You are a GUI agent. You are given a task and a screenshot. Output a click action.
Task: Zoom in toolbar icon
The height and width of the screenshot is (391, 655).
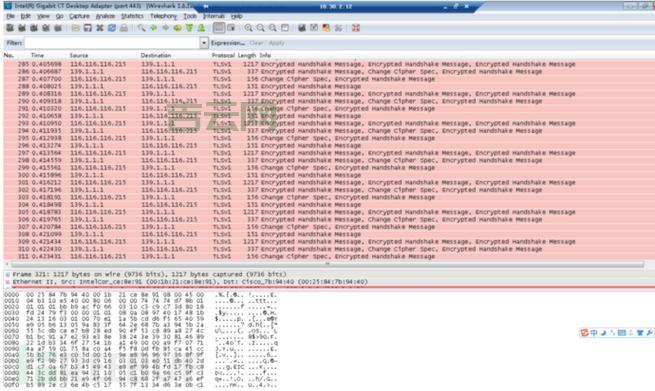(249, 28)
